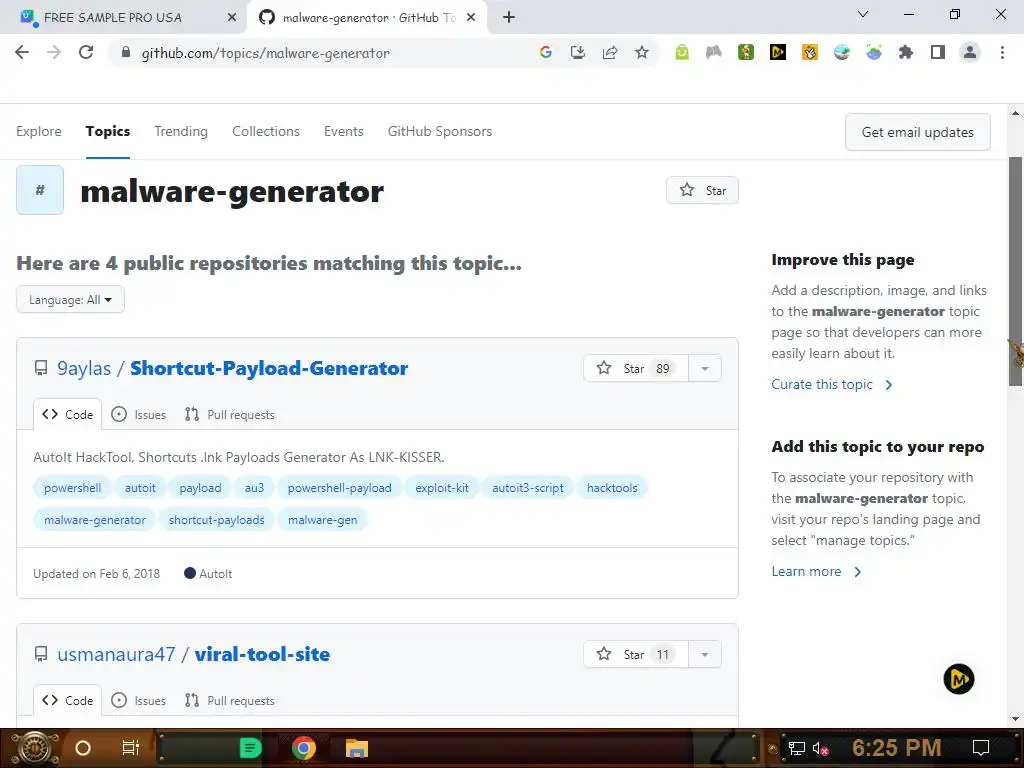Viewport: 1024px width, 768px height.
Task: Click the autoit3-script topic tag
Action: (x=528, y=488)
